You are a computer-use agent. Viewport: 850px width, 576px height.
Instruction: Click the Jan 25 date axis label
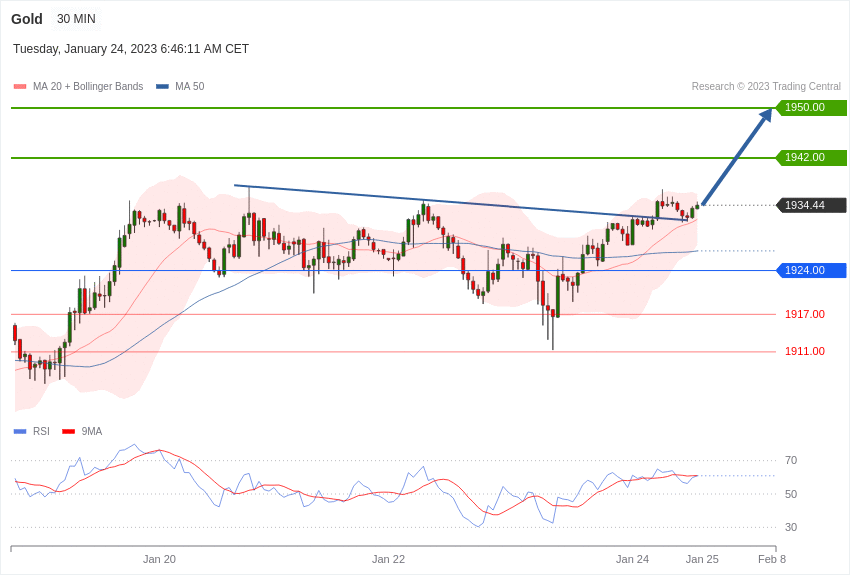pos(702,559)
